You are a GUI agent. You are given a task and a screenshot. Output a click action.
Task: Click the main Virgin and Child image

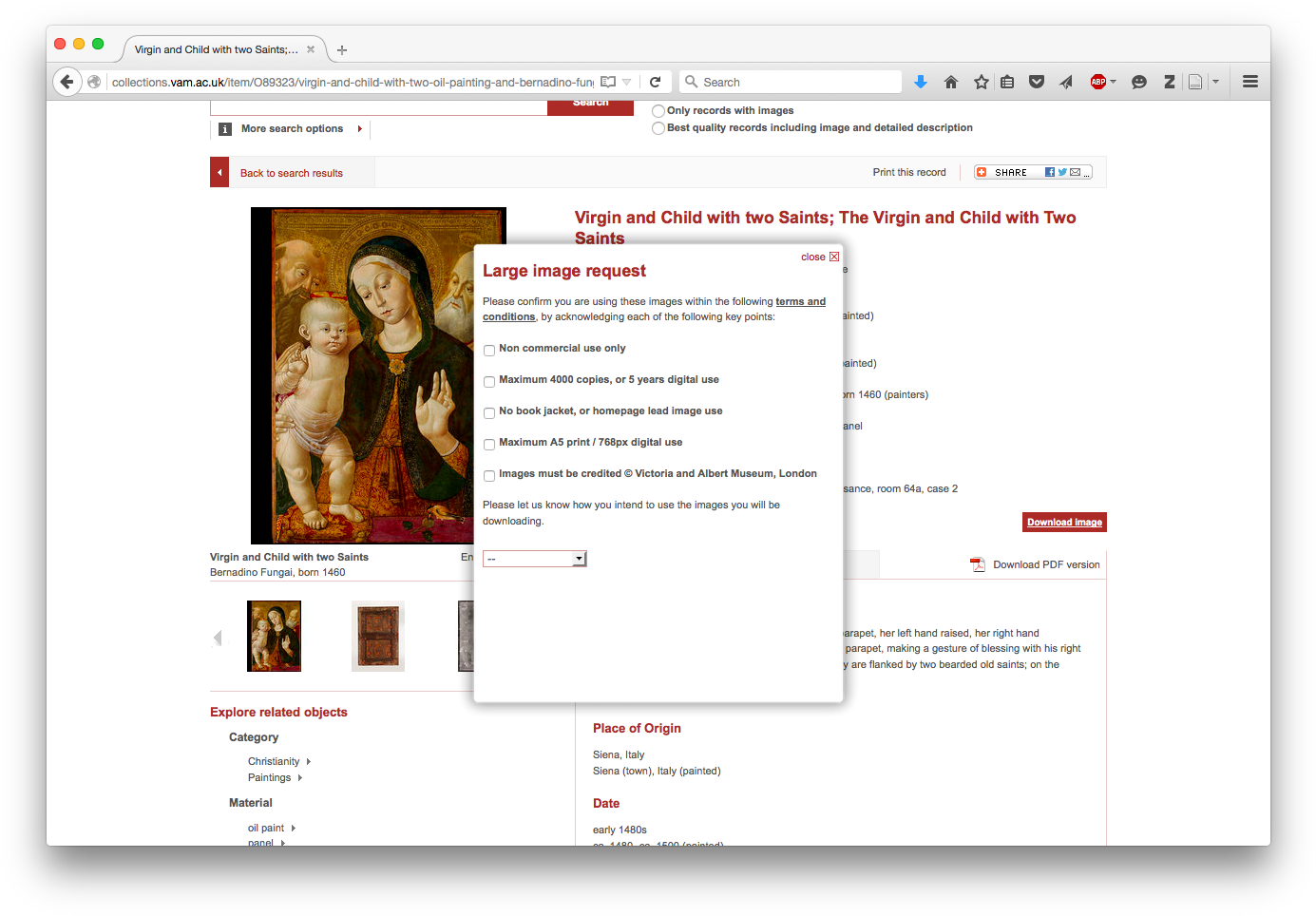point(378,375)
